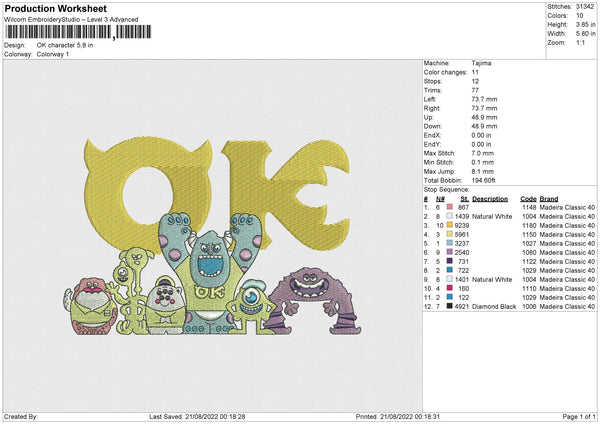This screenshot has width=600, height=424.
Task: Click the pink thread swatch for 867 stitches
Action: pos(449,207)
